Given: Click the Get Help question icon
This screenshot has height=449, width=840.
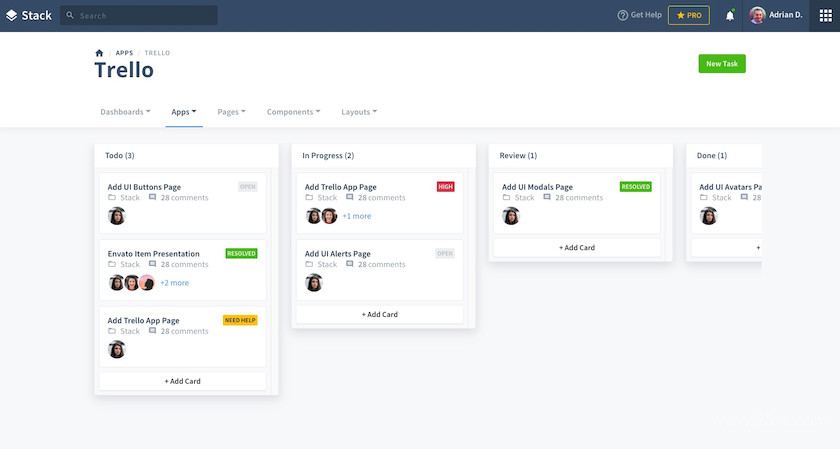Looking at the screenshot, I should click(x=622, y=16).
